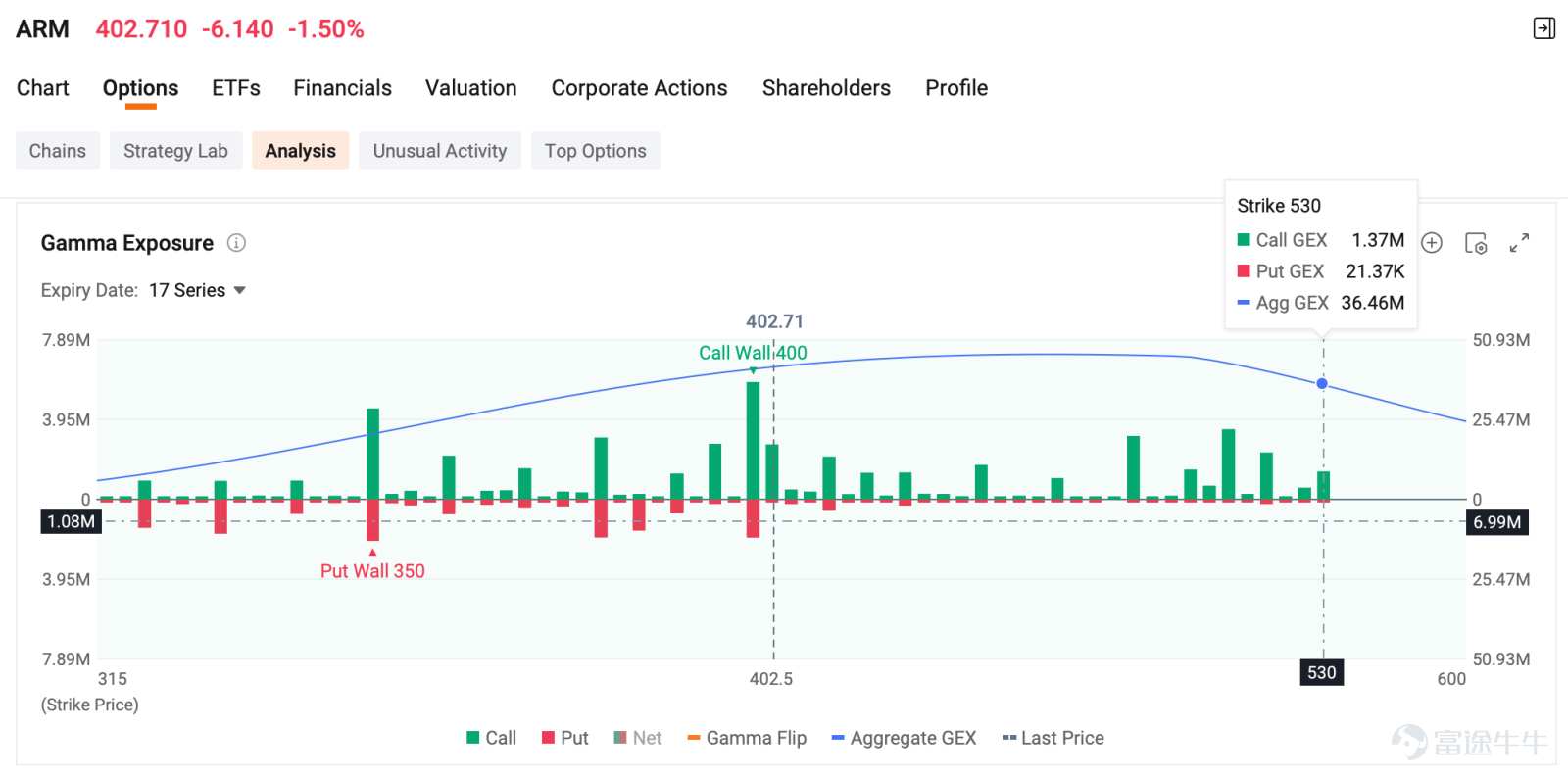This screenshot has height=778, width=1568.
Task: Click the Put Wall 350 marker
Action: pyautogui.click(x=372, y=571)
